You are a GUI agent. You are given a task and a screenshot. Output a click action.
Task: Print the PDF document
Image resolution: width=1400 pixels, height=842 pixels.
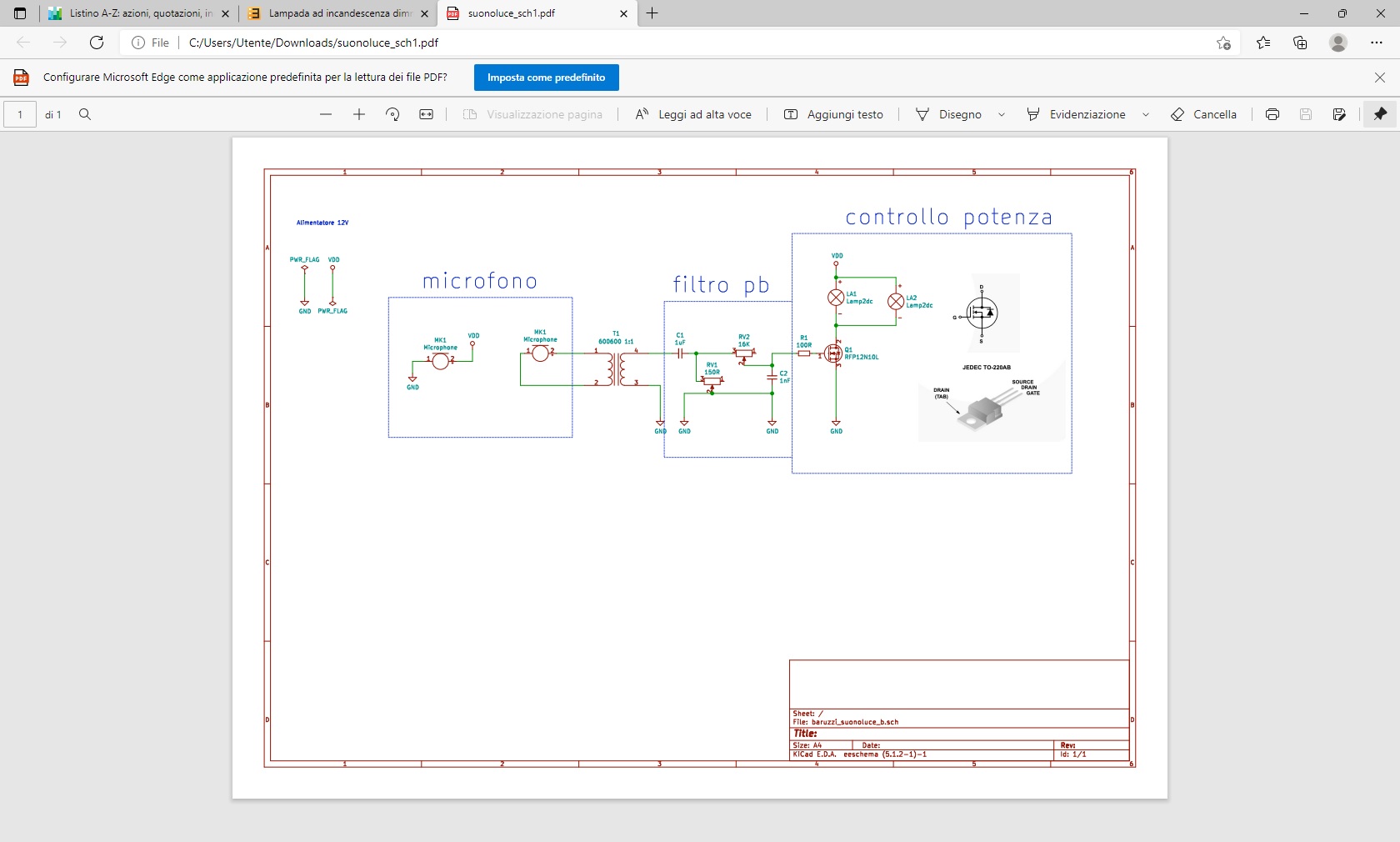(1272, 114)
